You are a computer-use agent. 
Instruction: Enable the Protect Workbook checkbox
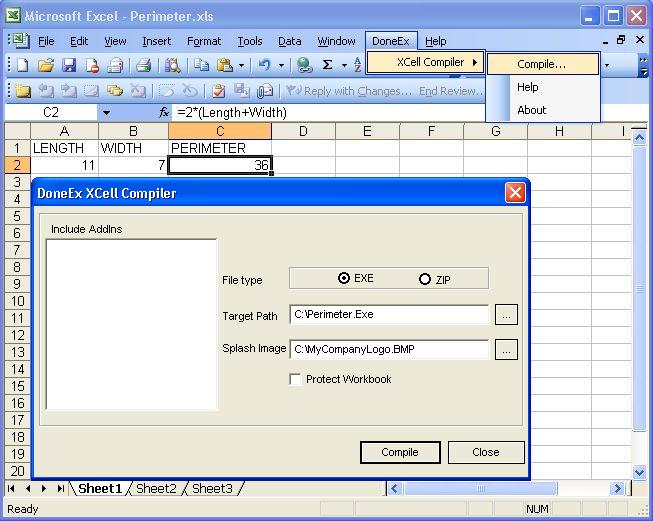[295, 379]
